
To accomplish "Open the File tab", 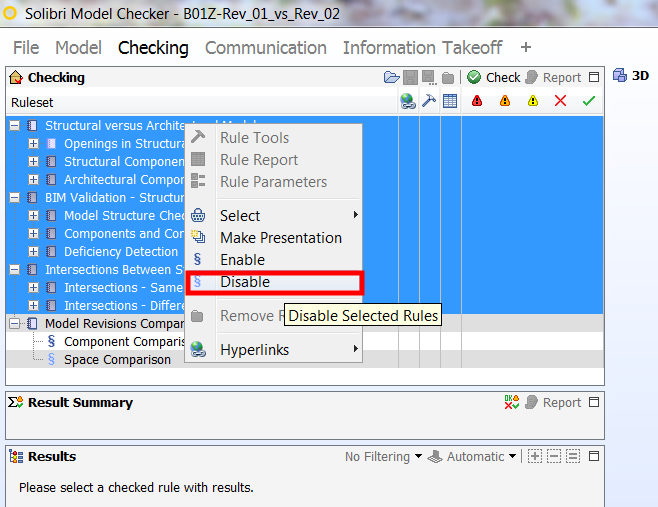I will coord(26,48).
